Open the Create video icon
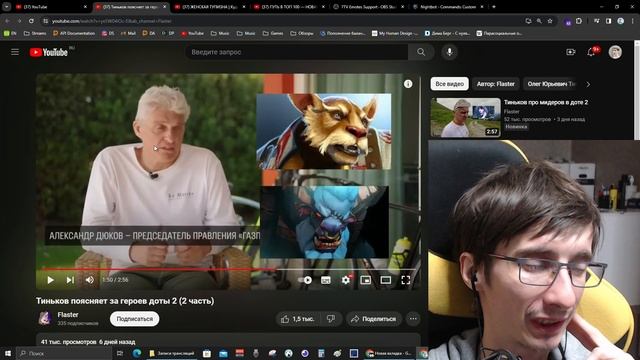 click(571, 52)
